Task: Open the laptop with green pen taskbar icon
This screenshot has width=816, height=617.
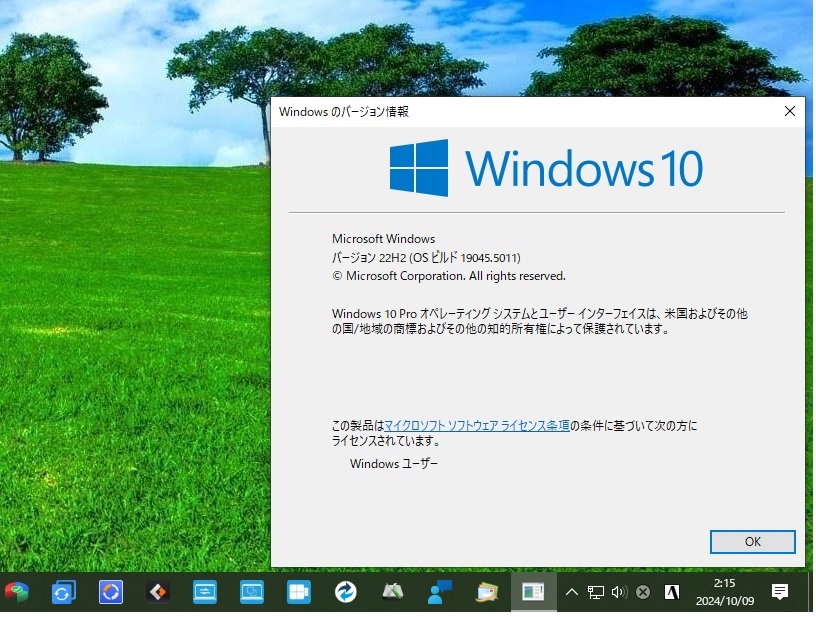Action: coord(393,592)
